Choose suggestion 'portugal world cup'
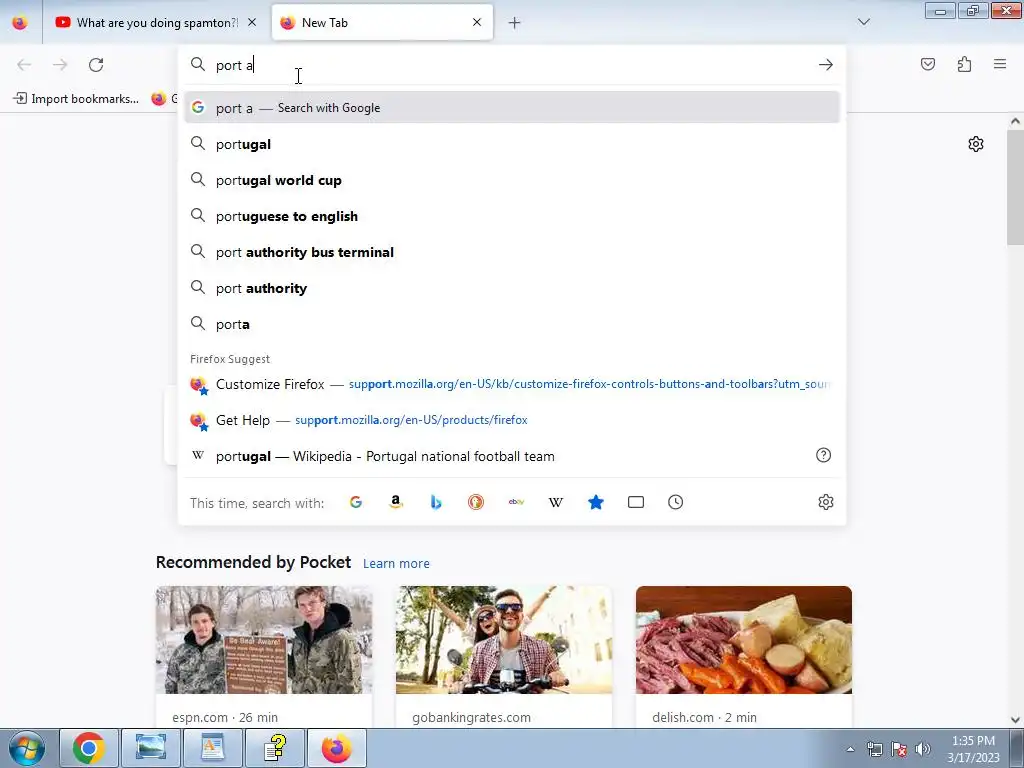 pyautogui.click(x=512, y=180)
